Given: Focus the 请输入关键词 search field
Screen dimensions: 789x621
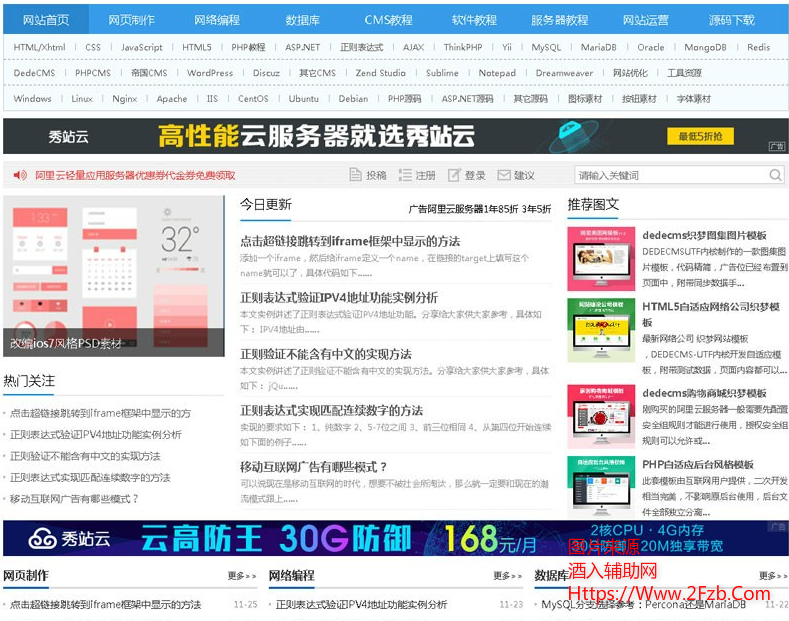Looking at the screenshot, I should point(670,175).
